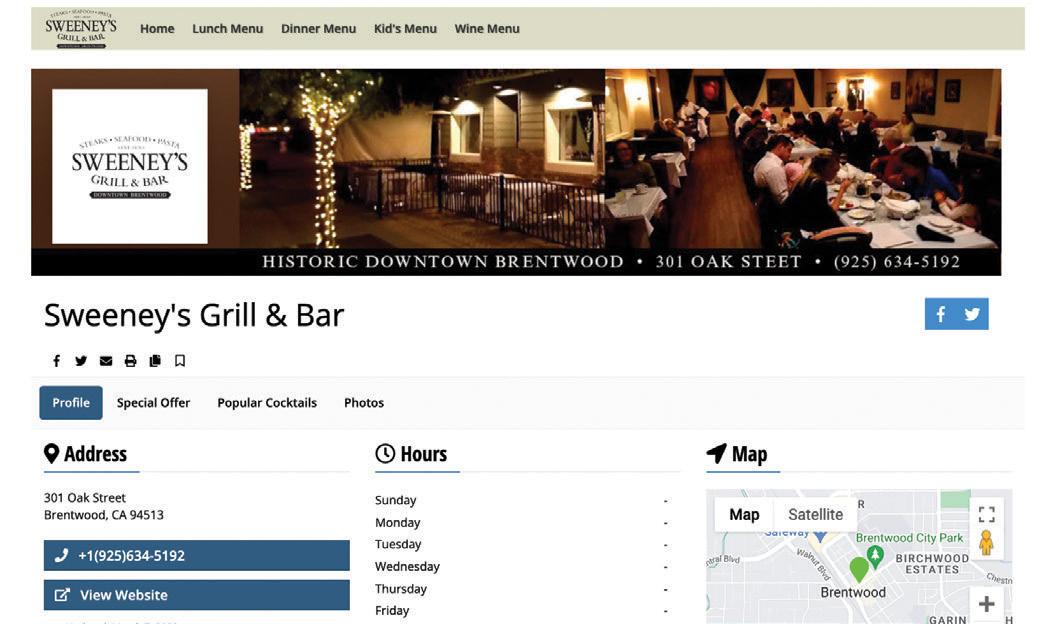Switch map to Satellite view

(x=815, y=515)
